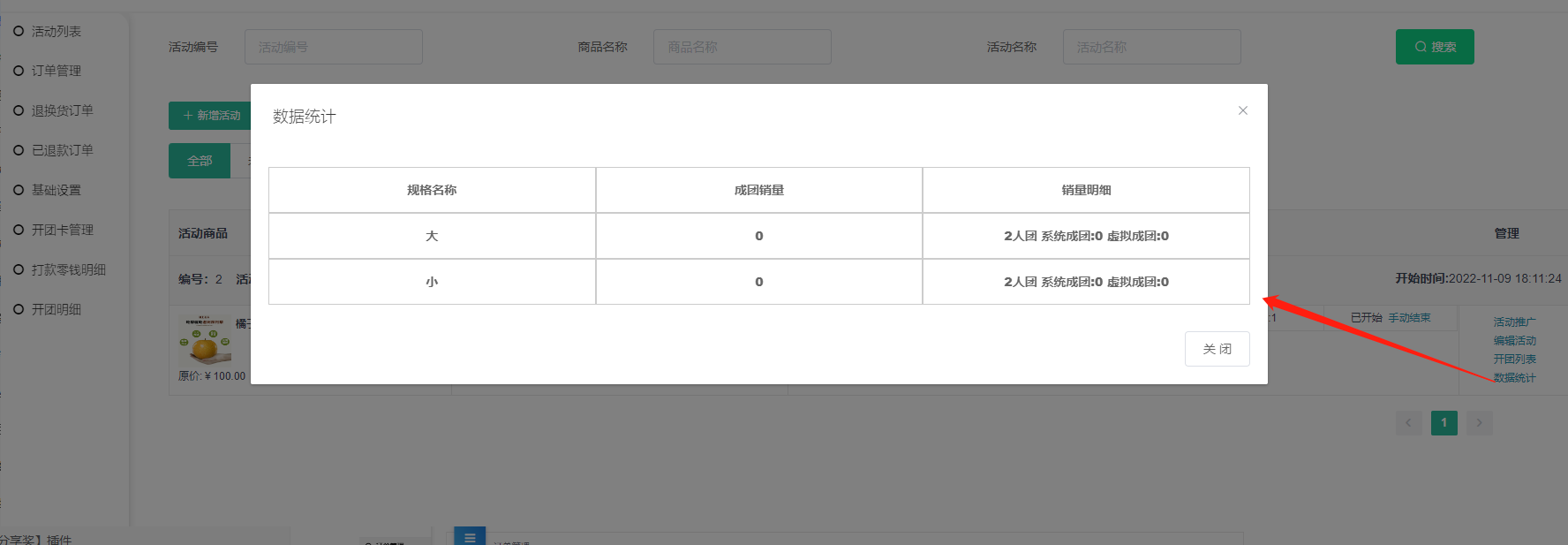Image resolution: width=1568 pixels, height=545 pixels.
Task: Click the 活动名称 input box
Action: [1151, 47]
